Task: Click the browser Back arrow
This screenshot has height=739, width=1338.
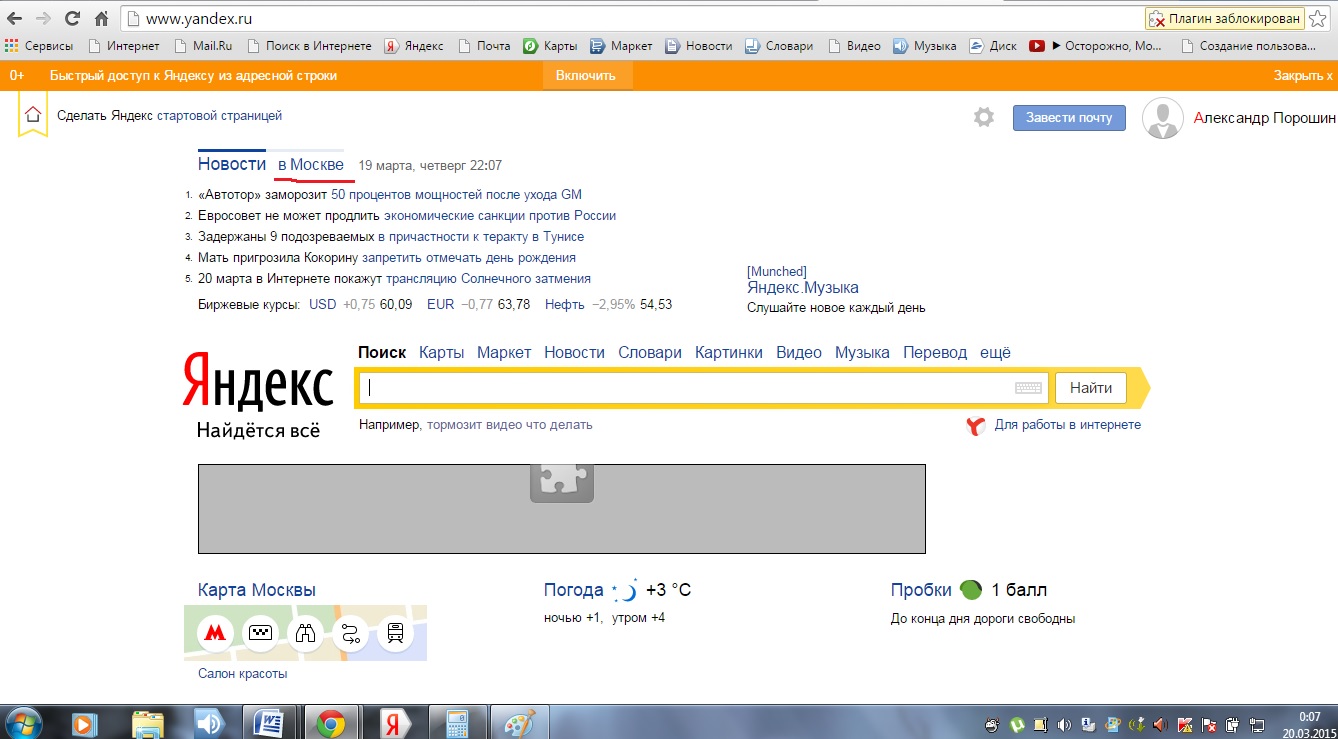Action: coord(15,18)
